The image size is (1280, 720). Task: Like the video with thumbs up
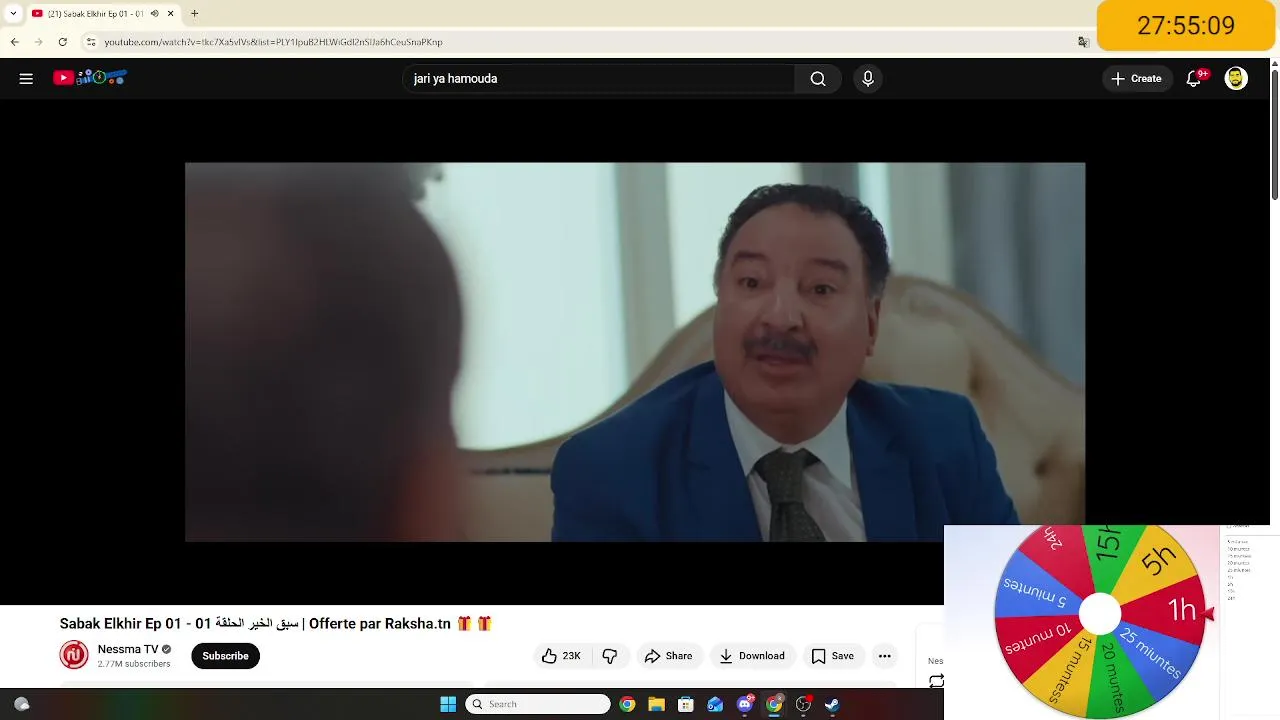561,656
